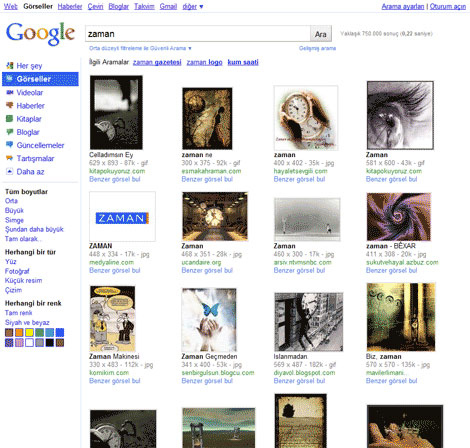Filter by the black color swatch

pyautogui.click(x=50, y=343)
